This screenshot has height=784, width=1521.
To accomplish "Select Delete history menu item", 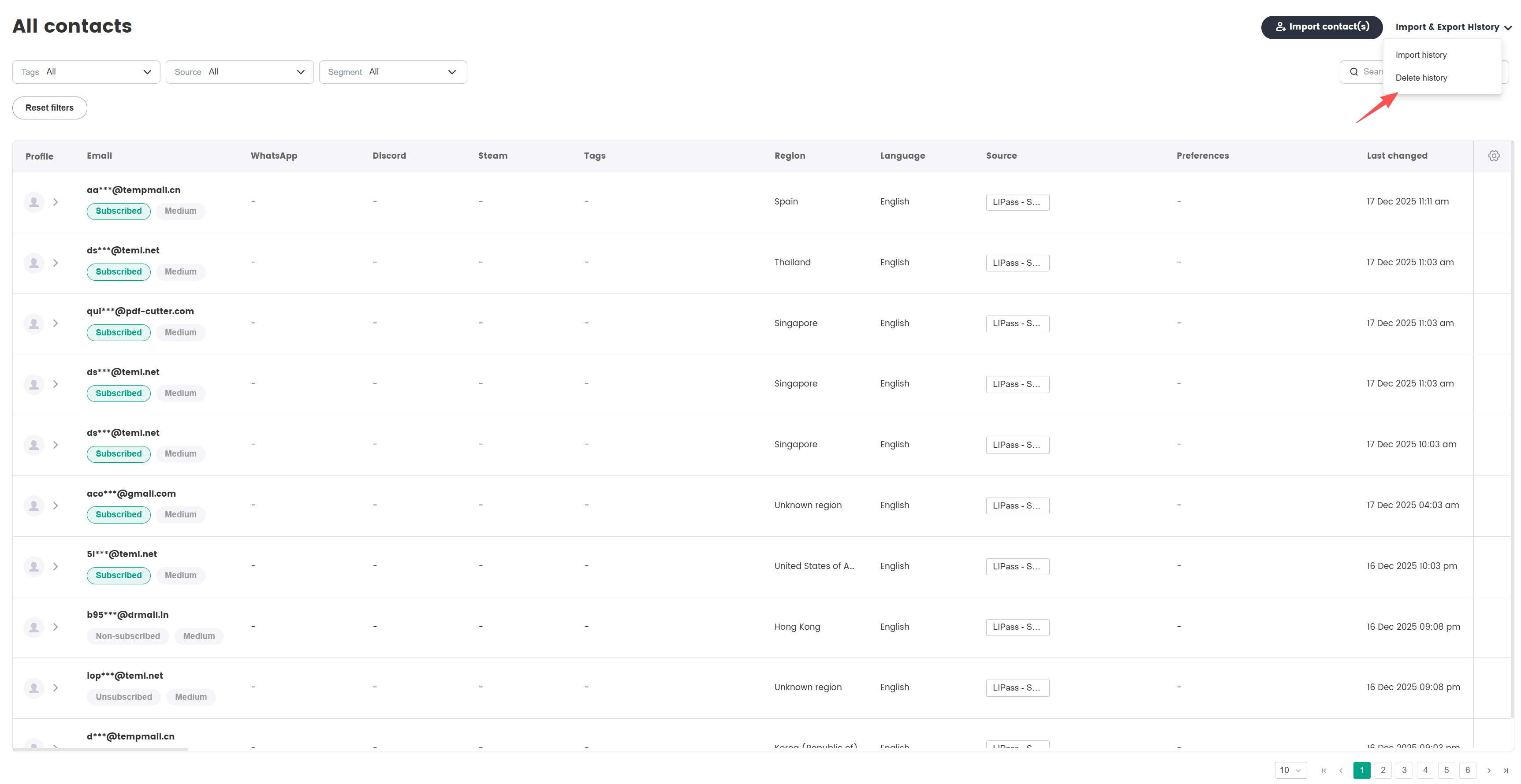I will pyautogui.click(x=1420, y=78).
